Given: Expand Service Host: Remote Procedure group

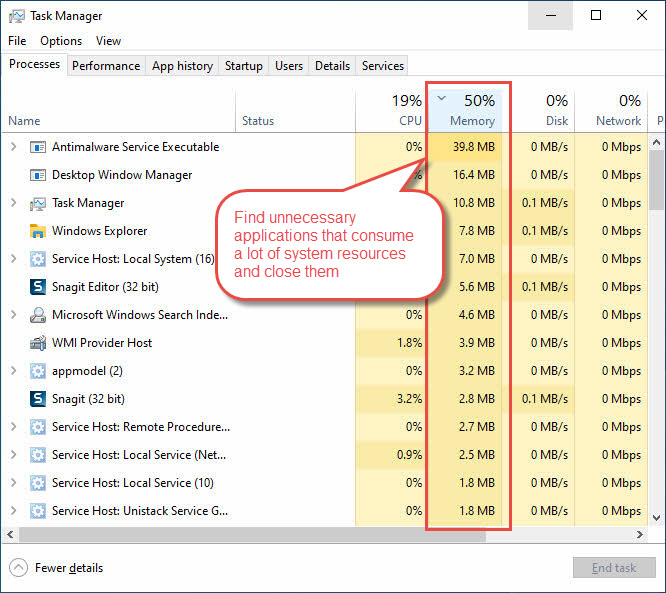Looking at the screenshot, I should [13, 426].
